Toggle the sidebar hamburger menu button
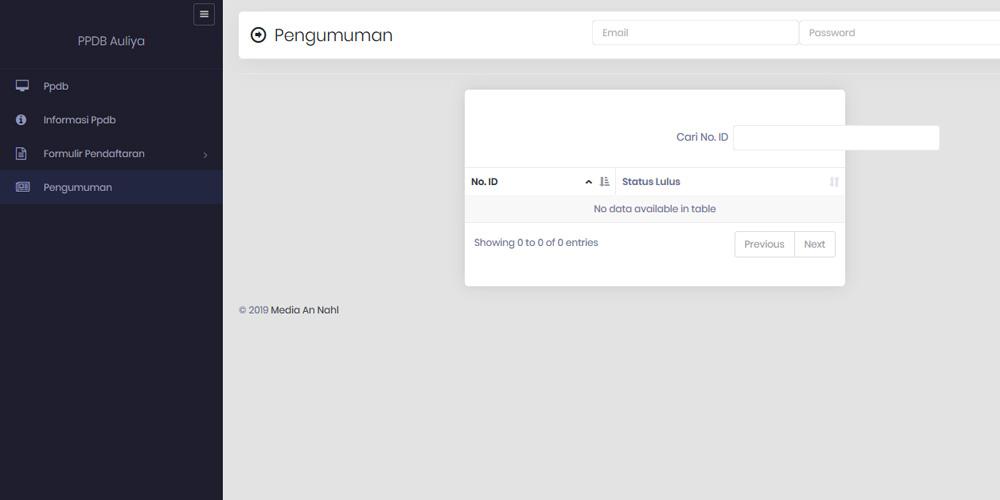The image size is (1000, 500). pyautogui.click(x=204, y=15)
